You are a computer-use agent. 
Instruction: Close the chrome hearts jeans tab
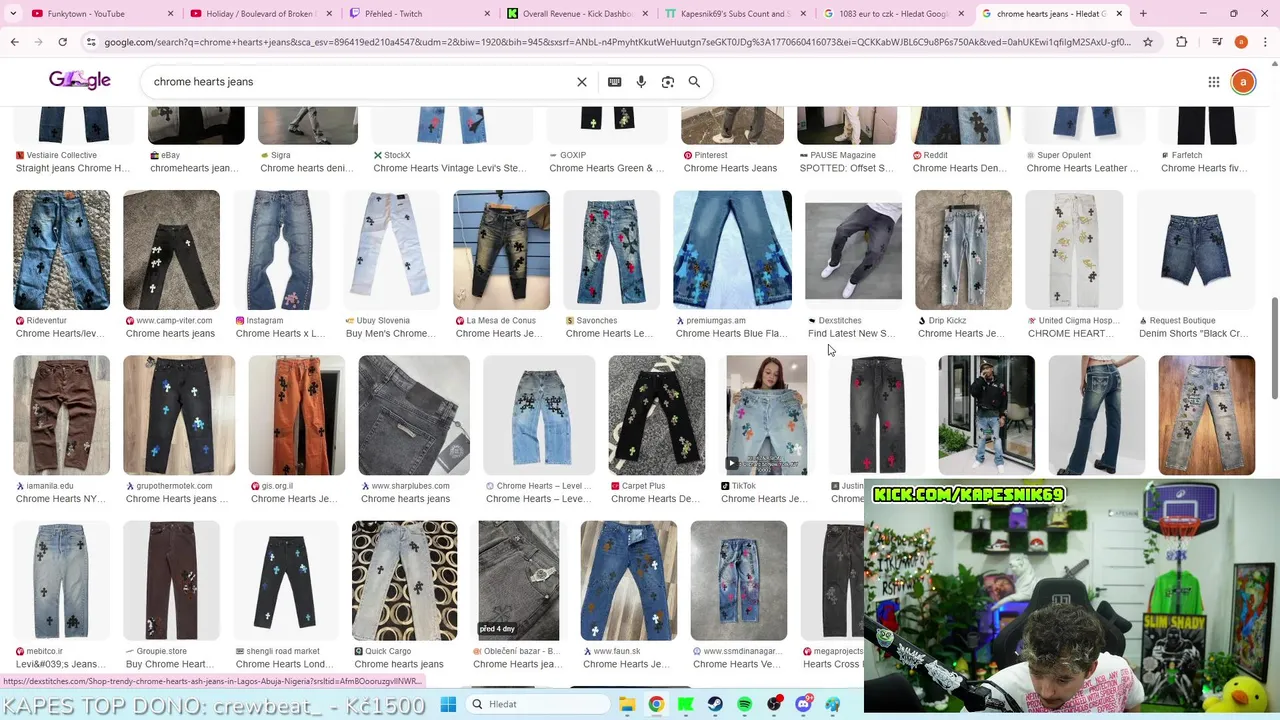[1119, 14]
